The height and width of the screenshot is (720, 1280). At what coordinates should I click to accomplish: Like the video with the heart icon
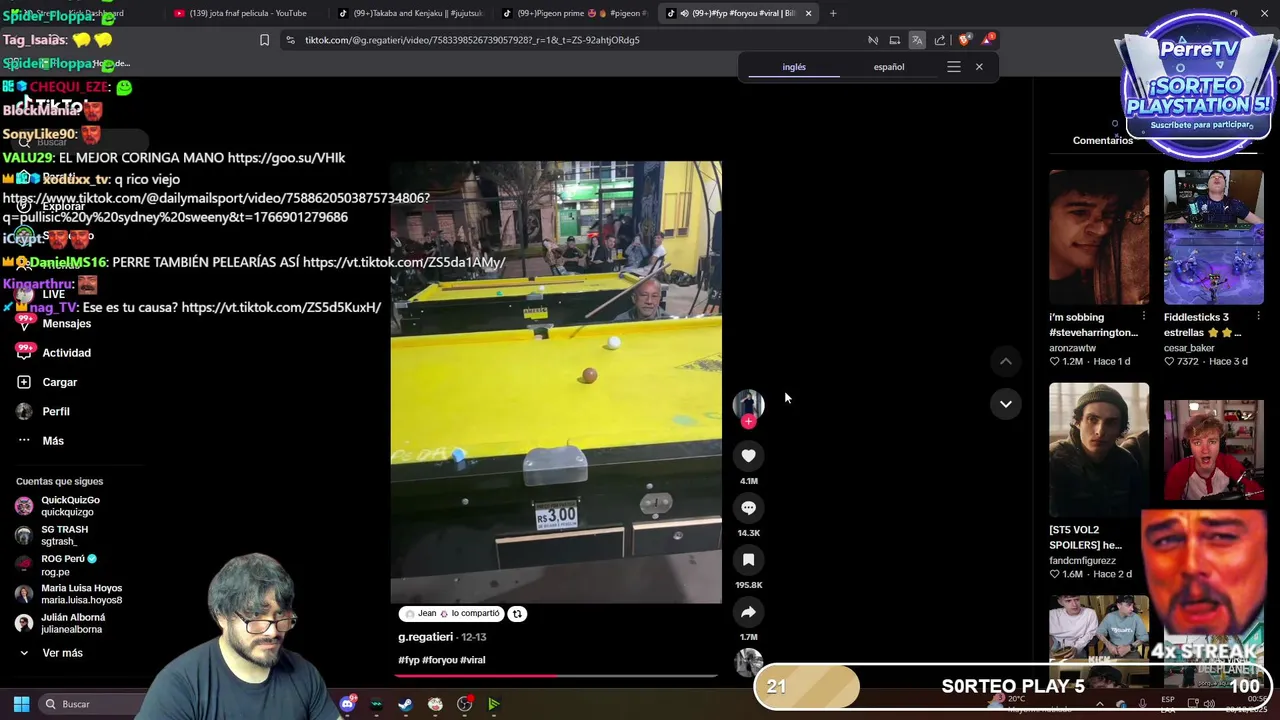tap(748, 456)
